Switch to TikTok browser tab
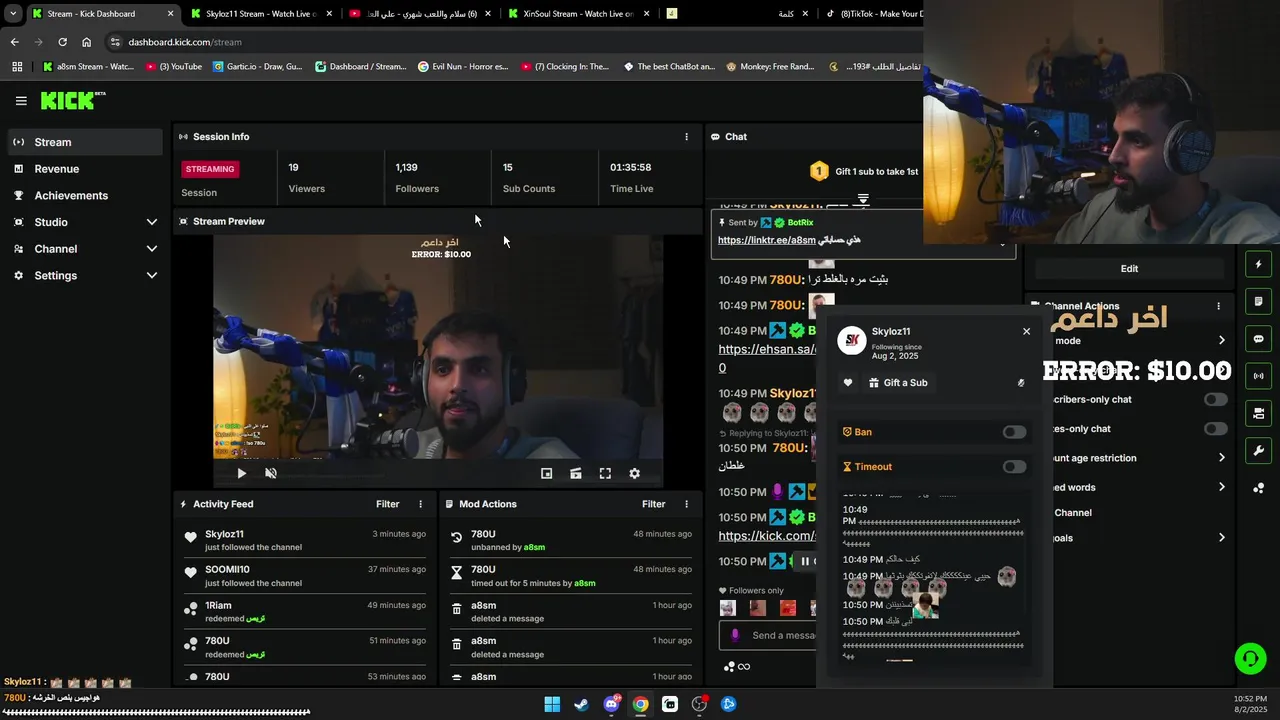This screenshot has height=720, width=1280. click(x=872, y=14)
